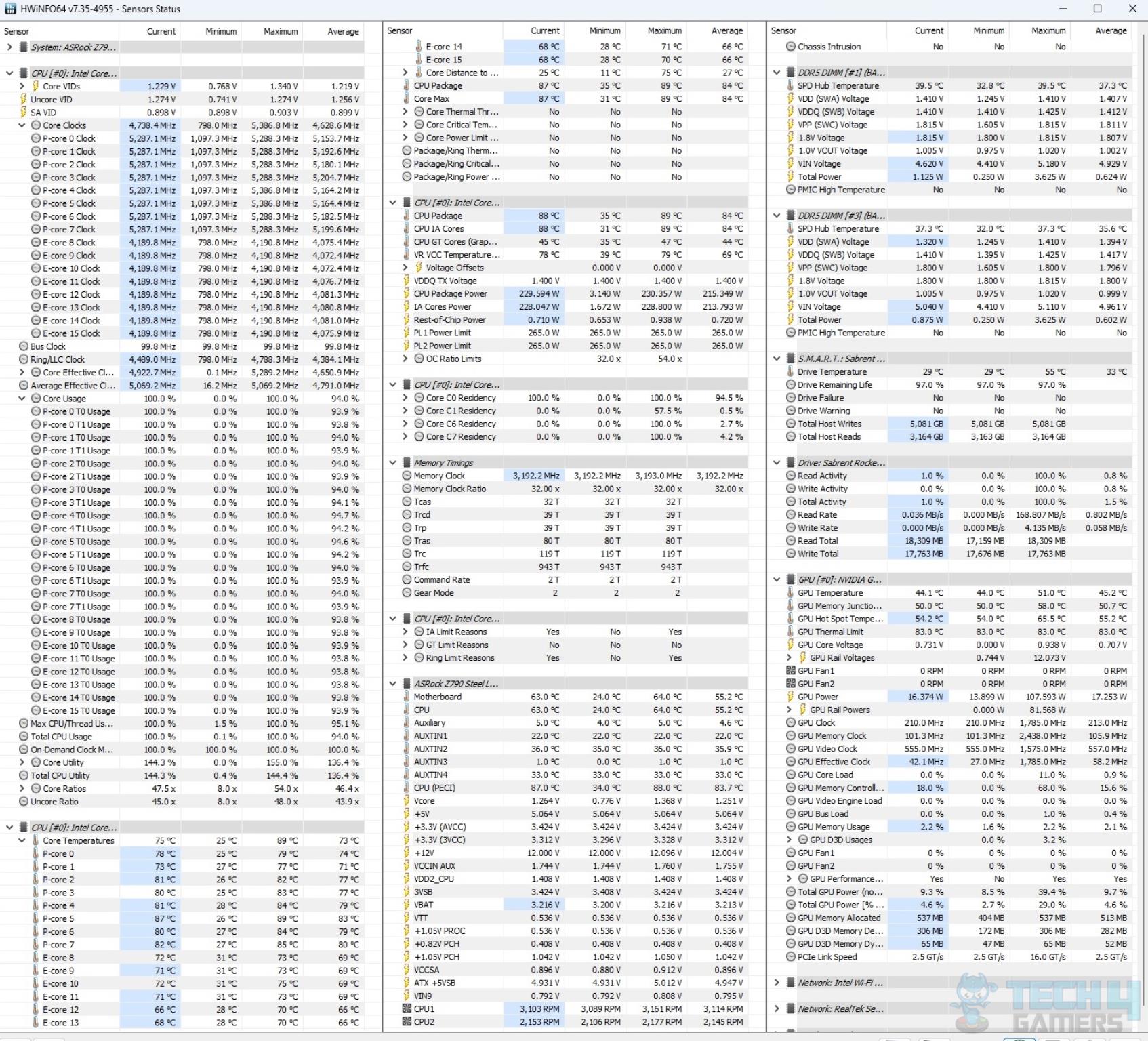
Task: Click chip icon of ASRock Z790 Steel L... group
Action: point(407,684)
